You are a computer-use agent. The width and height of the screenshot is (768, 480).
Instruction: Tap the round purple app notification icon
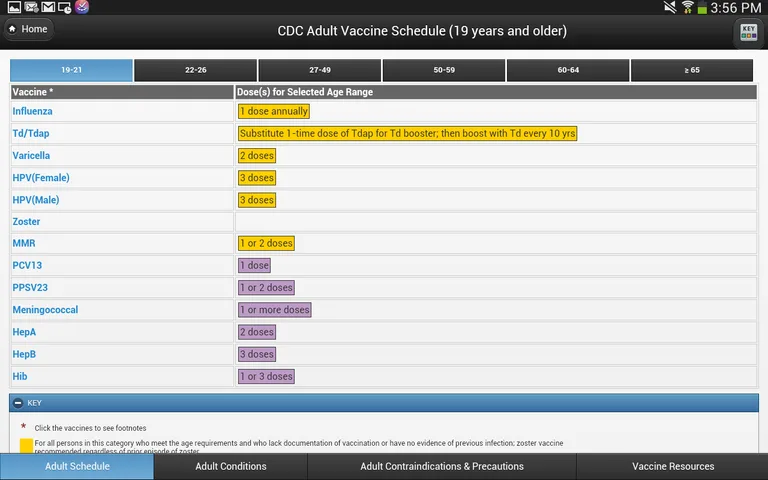click(x=82, y=7)
